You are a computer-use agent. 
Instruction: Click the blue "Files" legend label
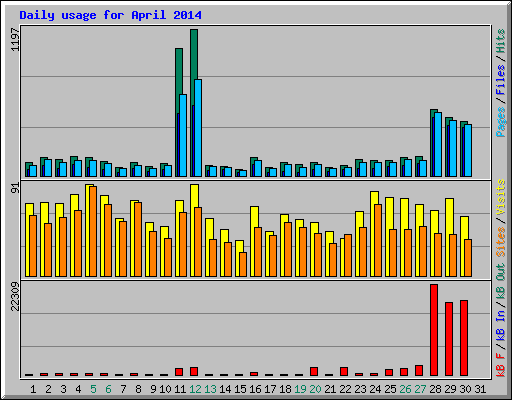(x=500, y=80)
